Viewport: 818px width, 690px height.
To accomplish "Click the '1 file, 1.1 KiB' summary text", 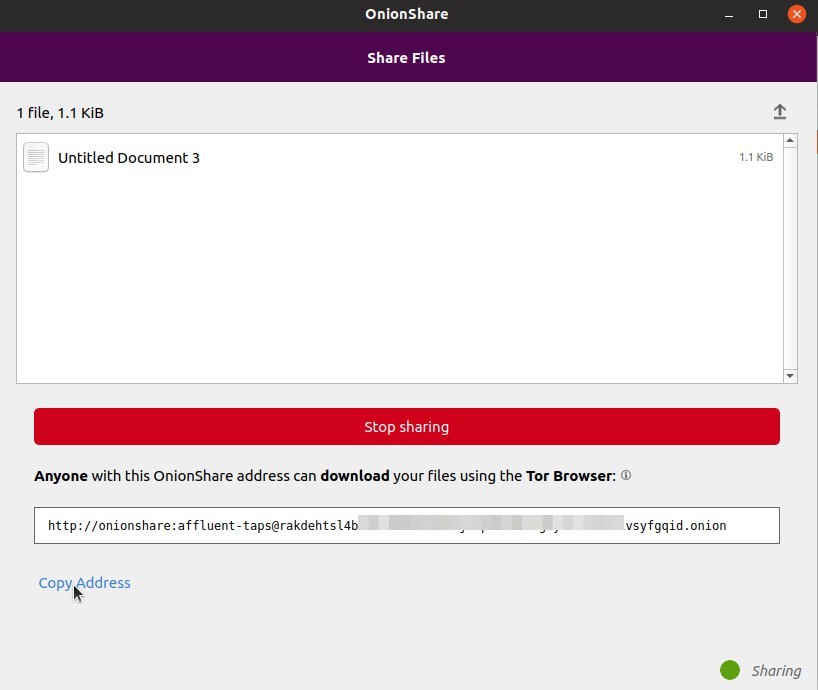I will pyautogui.click(x=60, y=113).
